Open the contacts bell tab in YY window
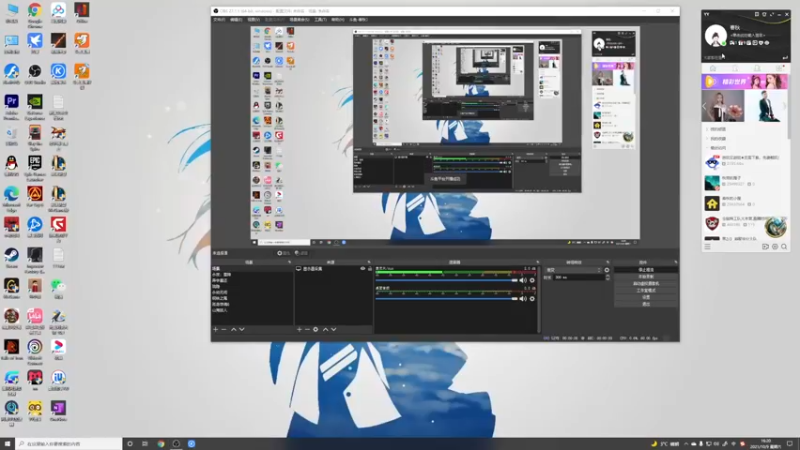Screen dimensions: 800x450 [x=757, y=68]
